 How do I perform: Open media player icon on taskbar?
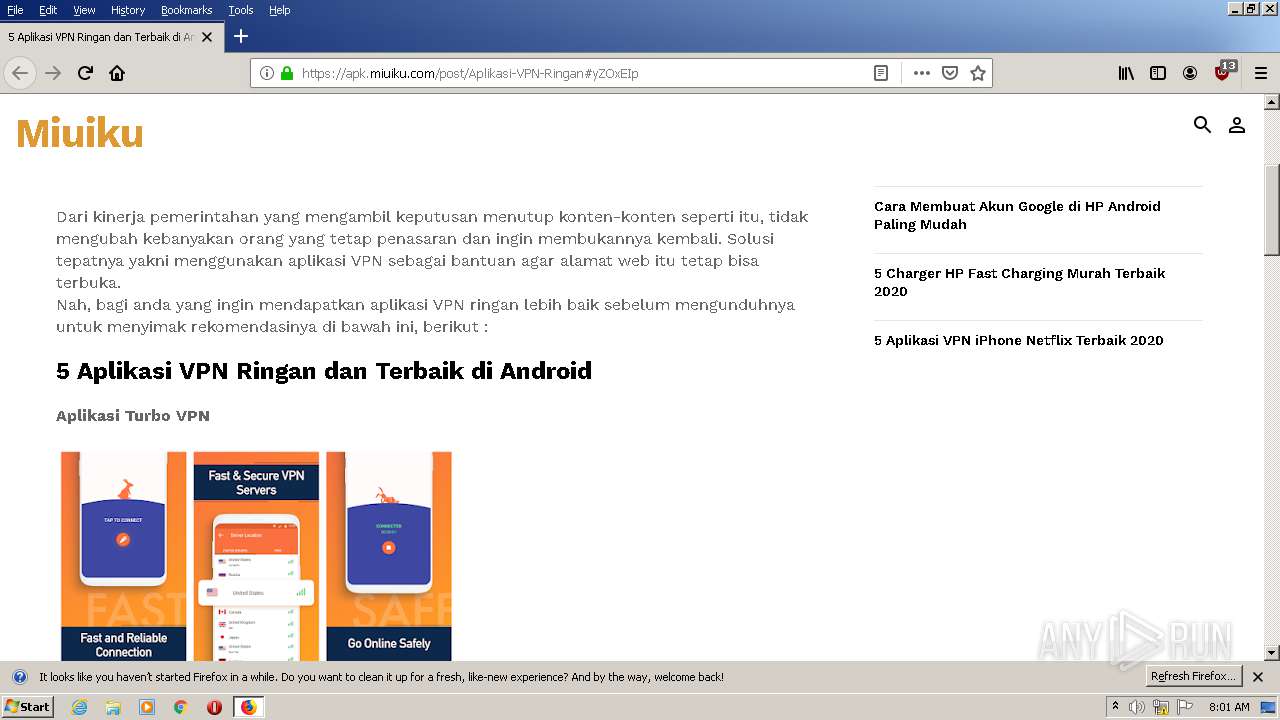(147, 707)
